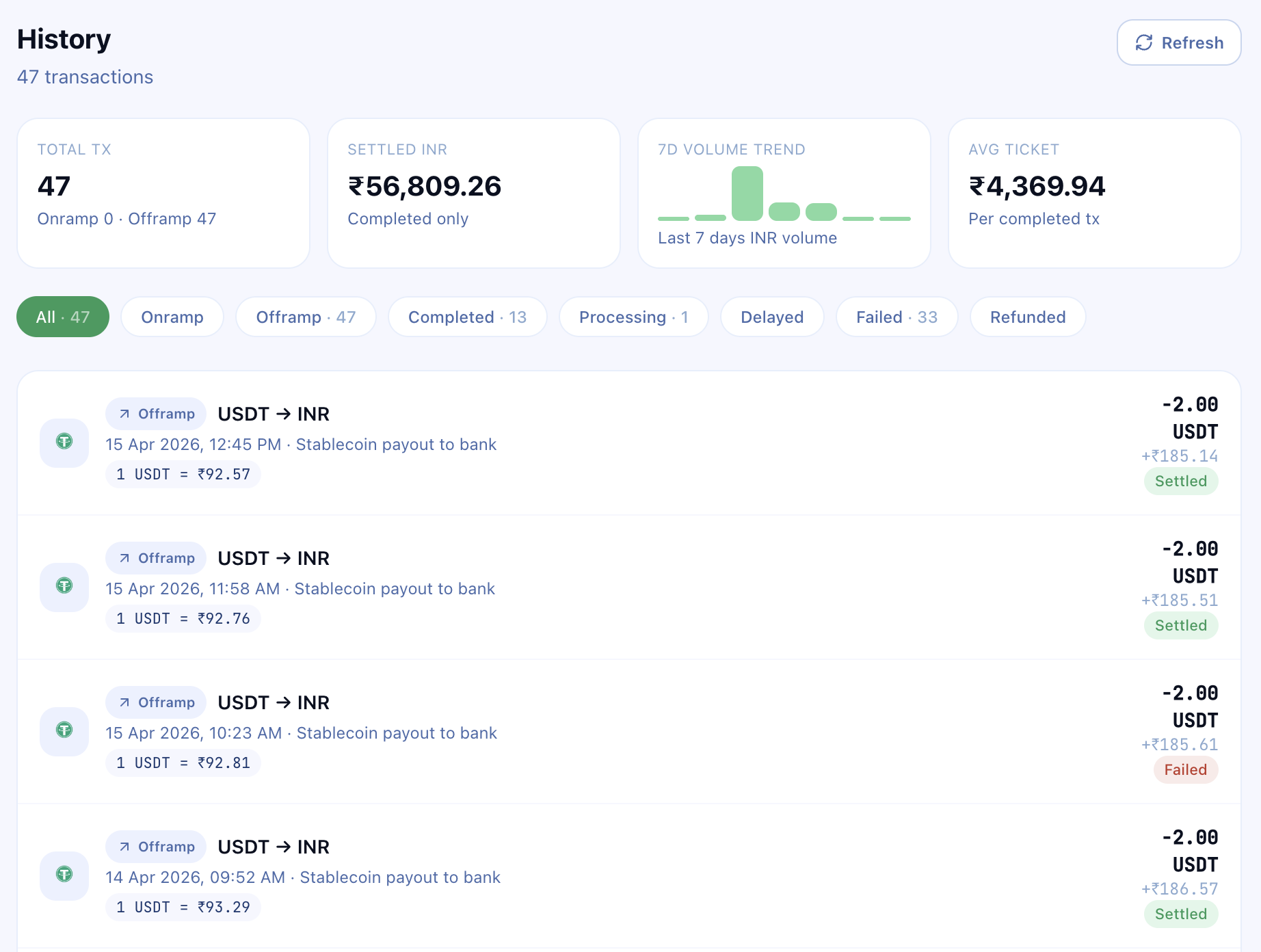Select the Refunded filter chip
Viewport: 1261px width, 952px height.
coord(1028,317)
